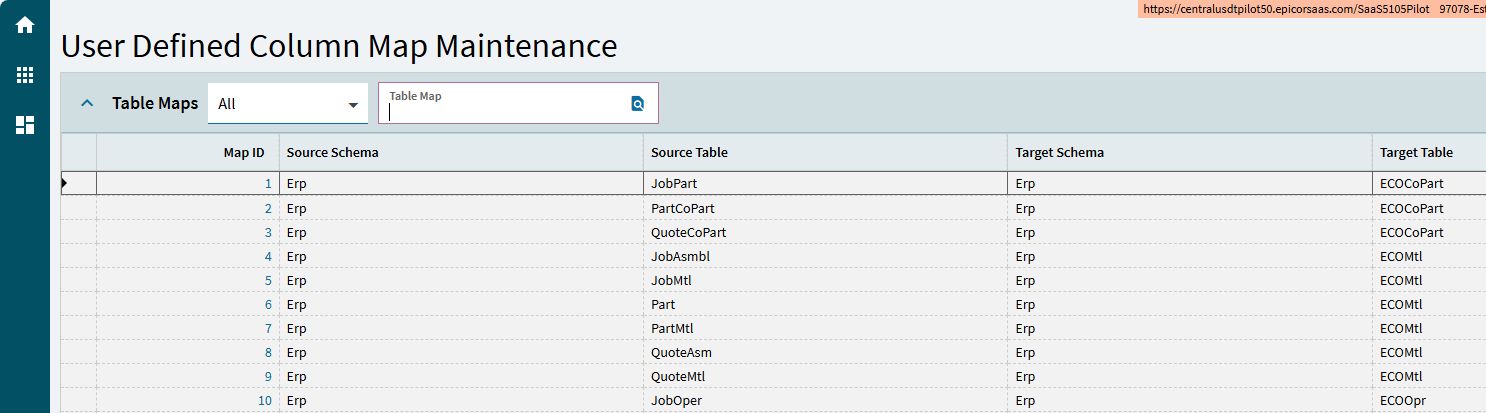1486x413 pixels.
Task: Select the ECOOpr target table cell
Action: point(1429,400)
